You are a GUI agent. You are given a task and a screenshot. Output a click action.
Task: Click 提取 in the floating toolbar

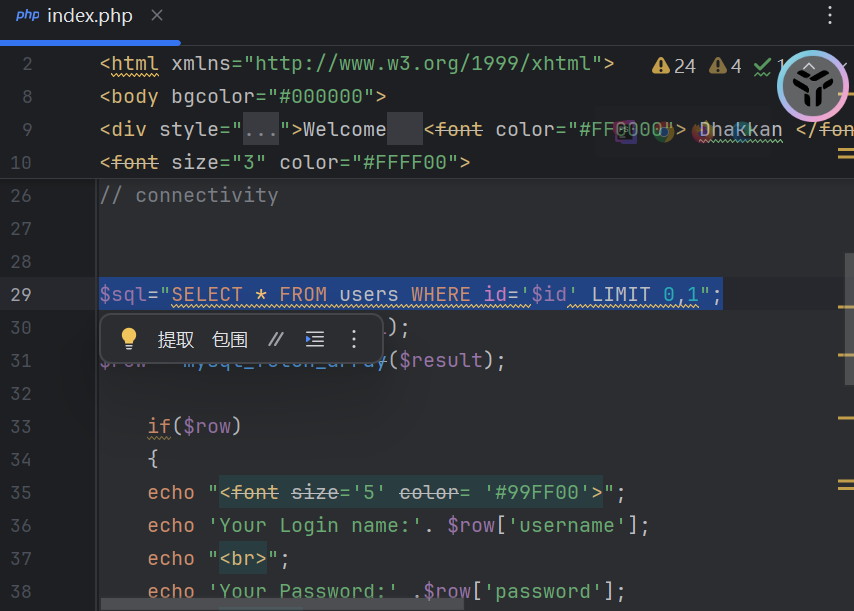click(x=175, y=339)
